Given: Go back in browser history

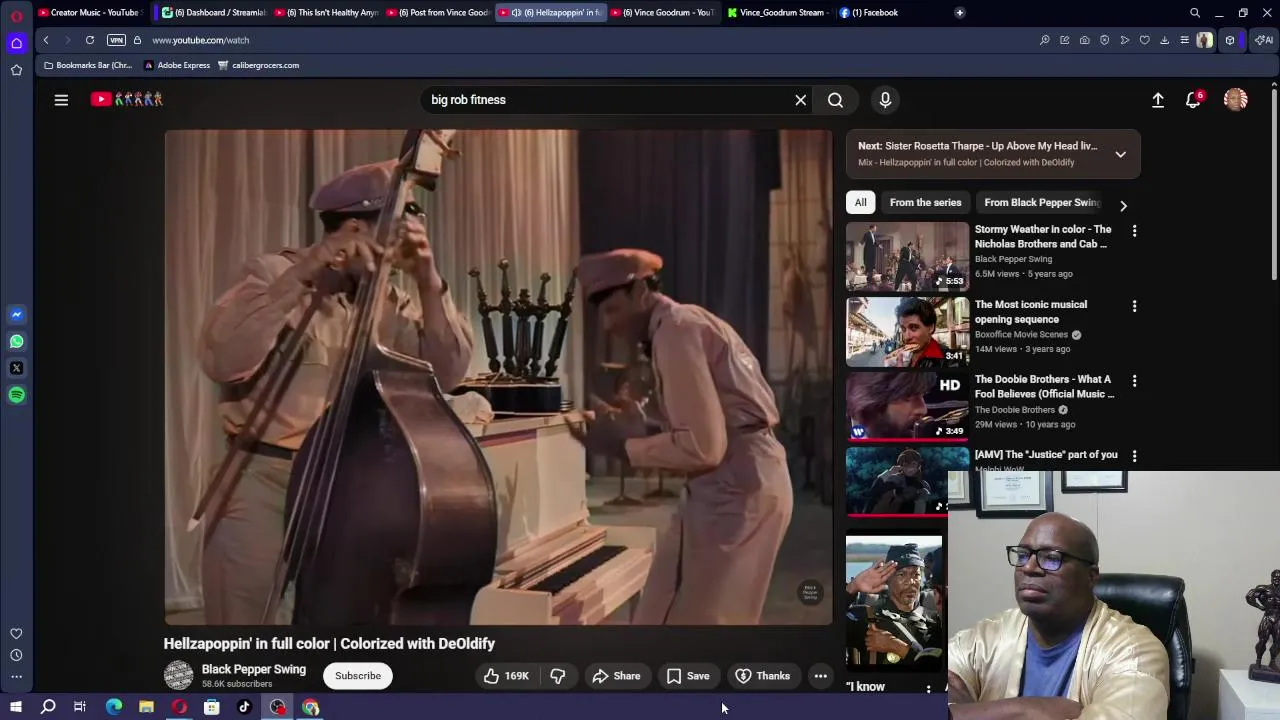Looking at the screenshot, I should pos(46,40).
